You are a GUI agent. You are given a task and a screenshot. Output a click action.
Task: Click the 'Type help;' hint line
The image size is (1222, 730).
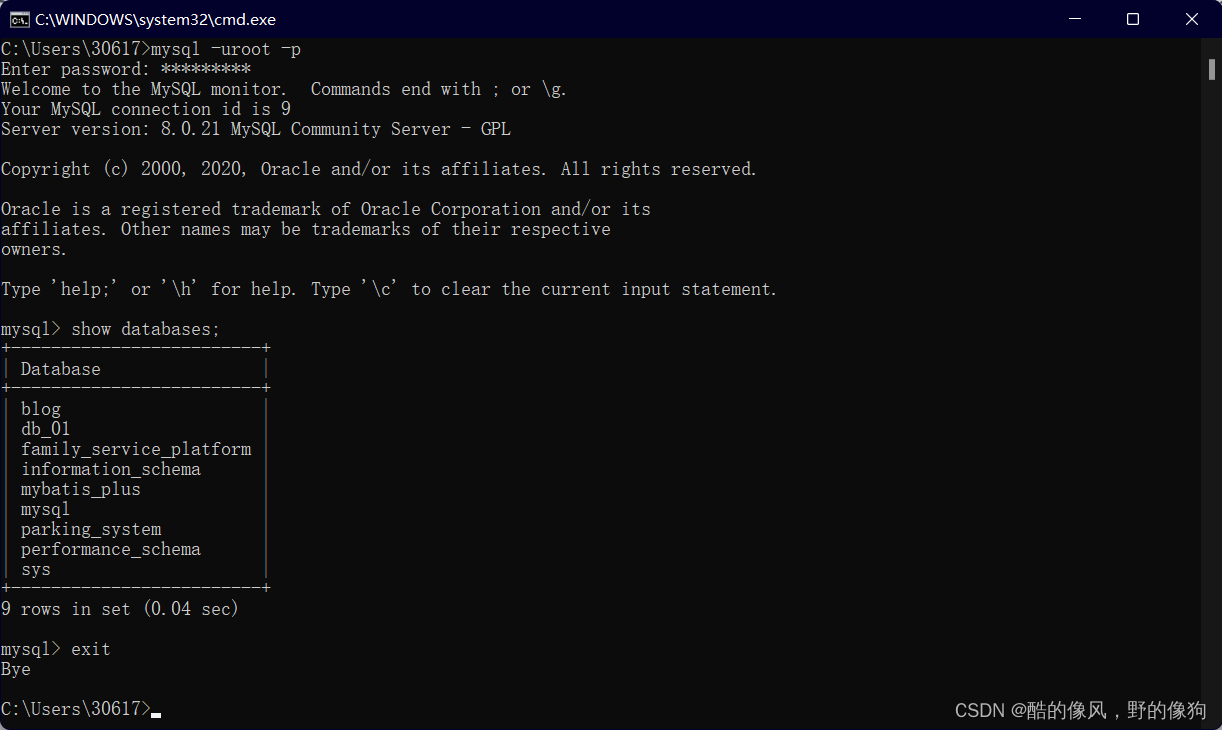(389, 289)
